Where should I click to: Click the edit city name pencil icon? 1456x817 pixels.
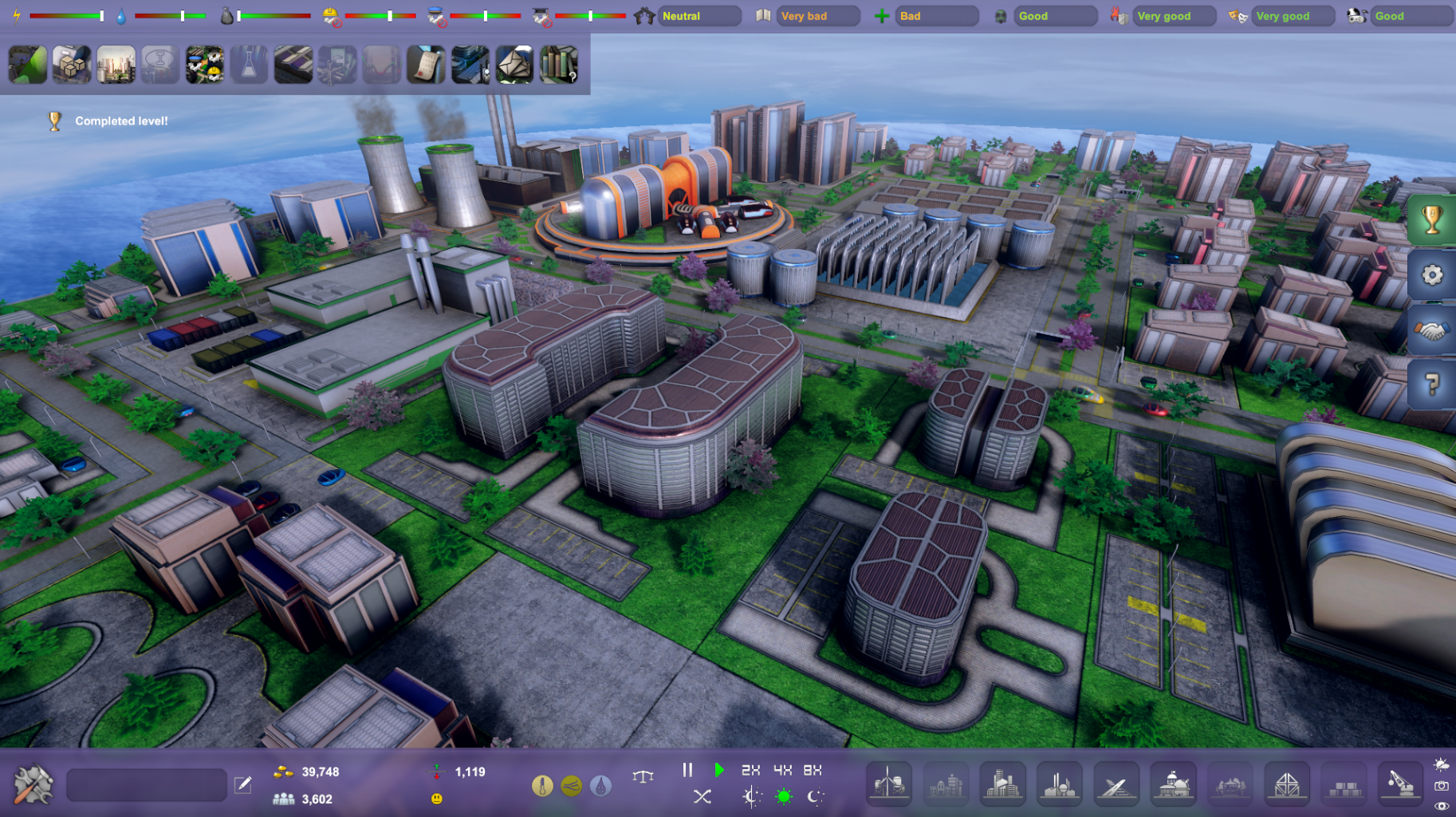click(x=243, y=785)
